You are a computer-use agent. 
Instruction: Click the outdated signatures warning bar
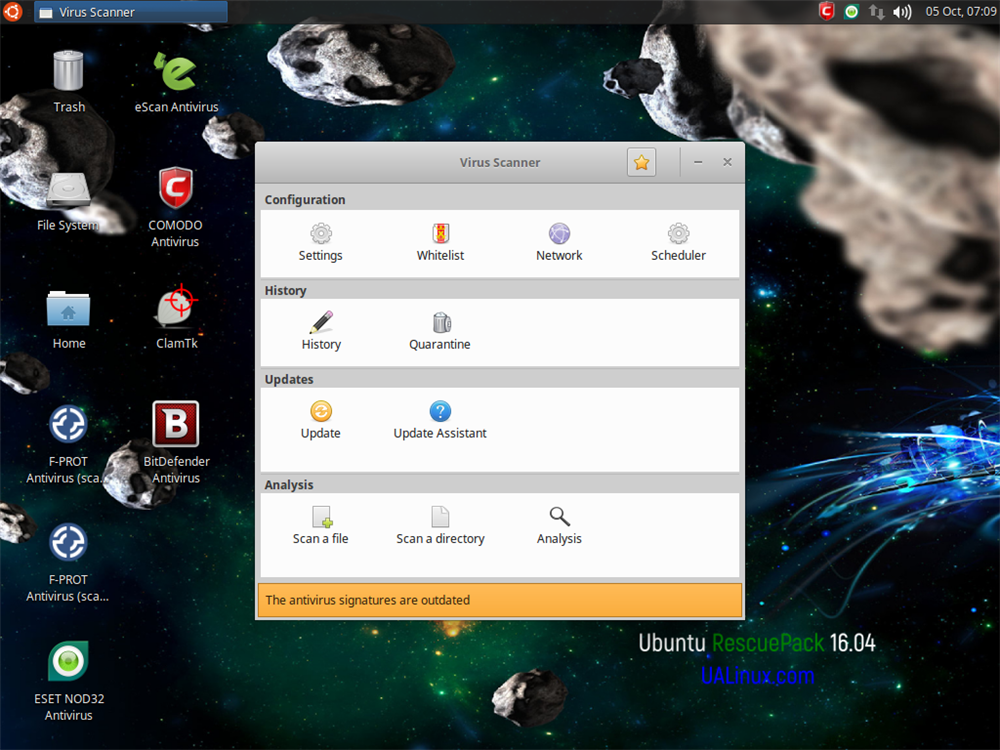click(500, 600)
